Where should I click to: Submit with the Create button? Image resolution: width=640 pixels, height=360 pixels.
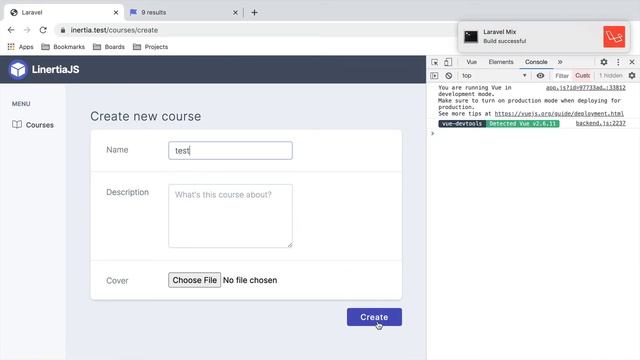coord(374,317)
